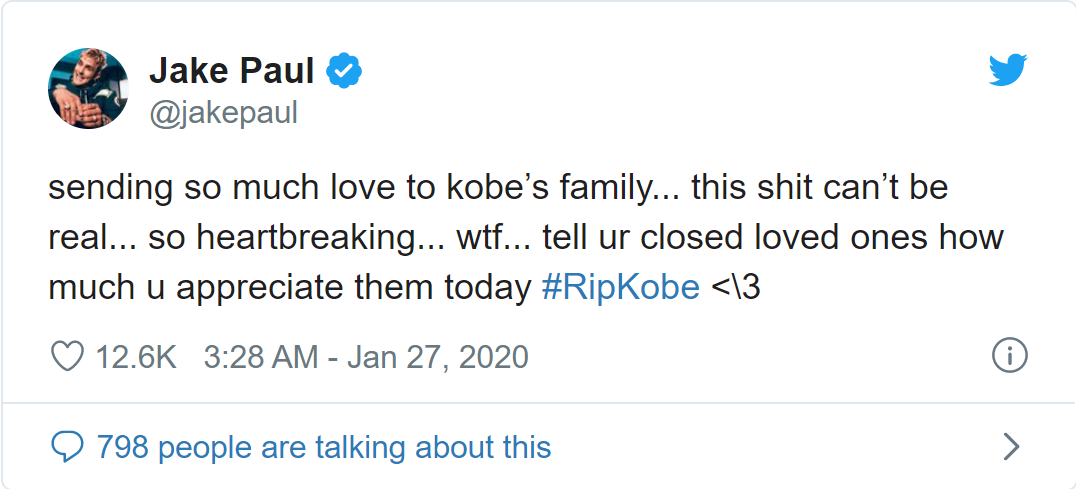Click the Twitter bird logo
Screen dimensions: 1076x489
1007,70
